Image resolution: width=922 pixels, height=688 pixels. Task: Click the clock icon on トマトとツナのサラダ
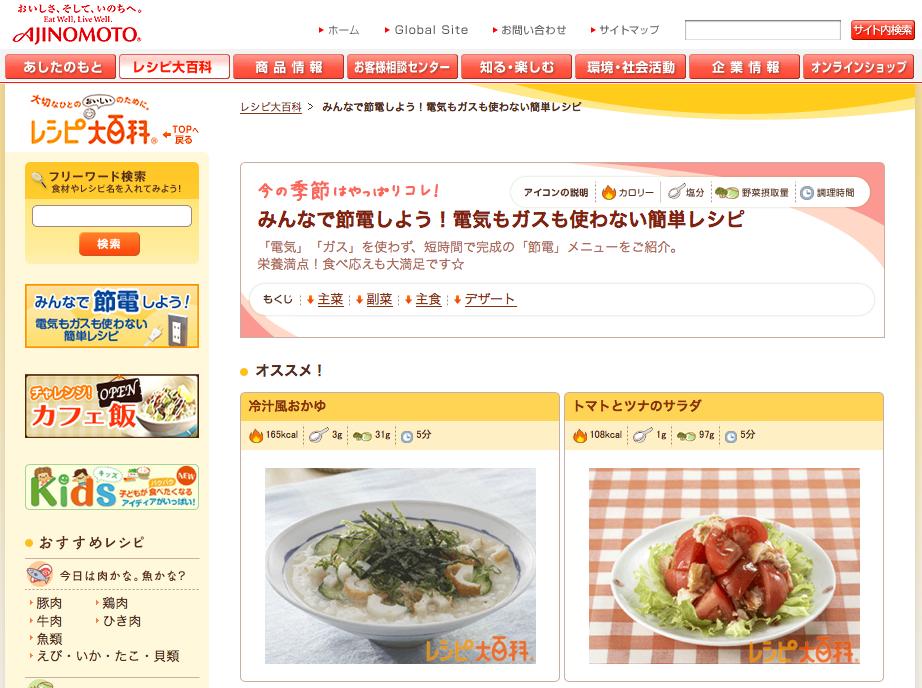[x=730, y=436]
